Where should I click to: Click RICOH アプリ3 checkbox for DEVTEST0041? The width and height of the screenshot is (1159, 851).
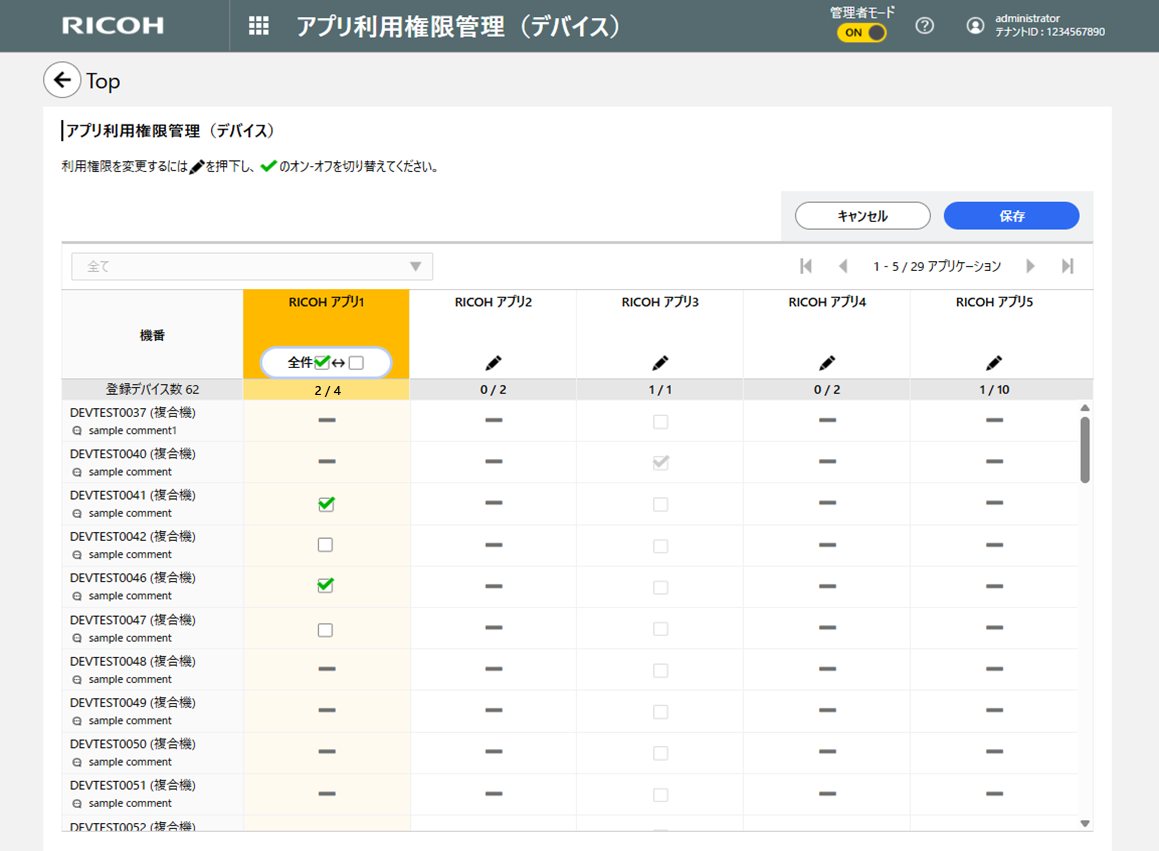661,504
